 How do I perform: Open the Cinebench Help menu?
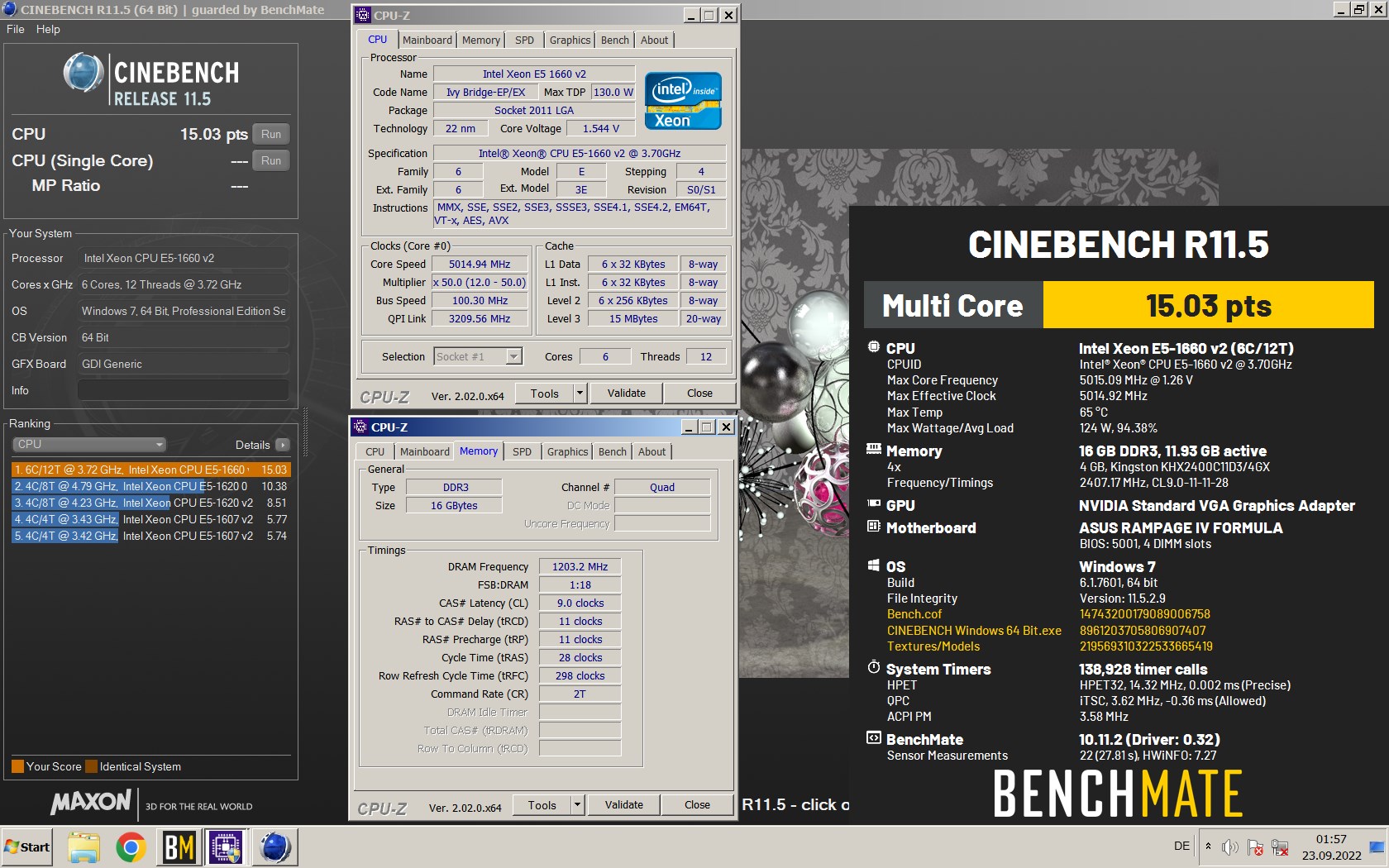point(48,29)
